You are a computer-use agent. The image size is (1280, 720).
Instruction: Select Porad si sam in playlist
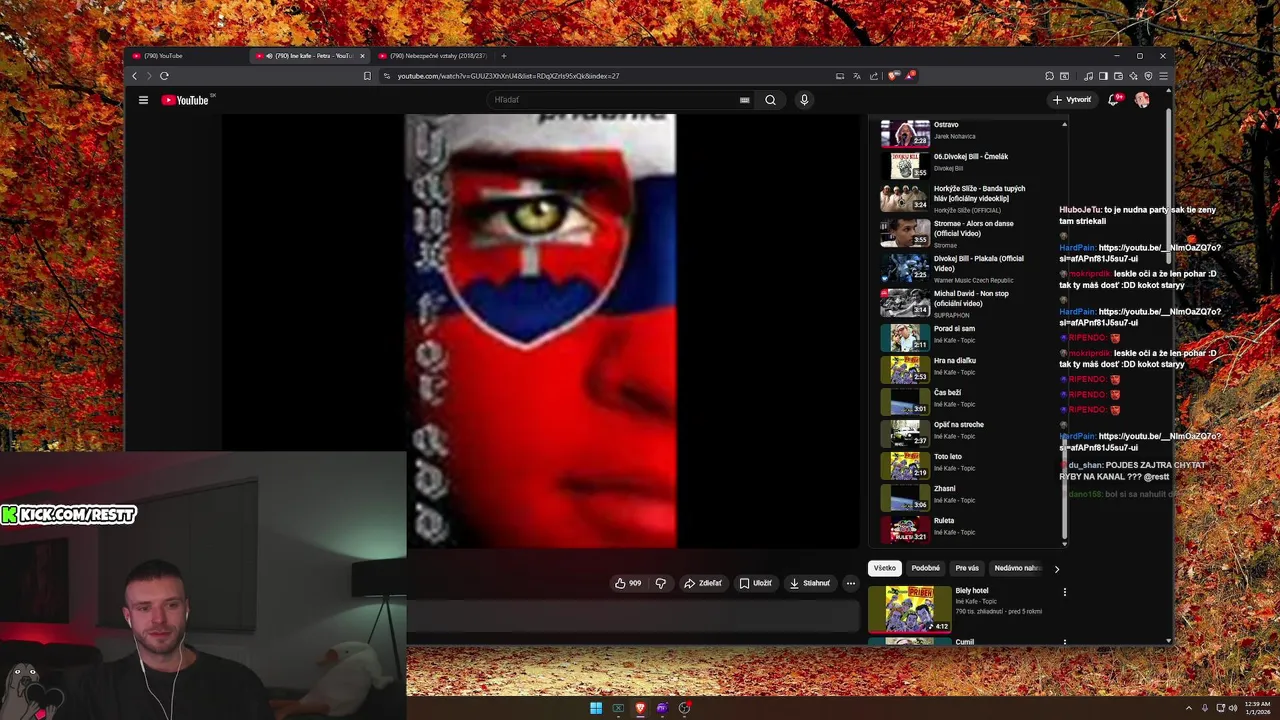tap(968, 337)
